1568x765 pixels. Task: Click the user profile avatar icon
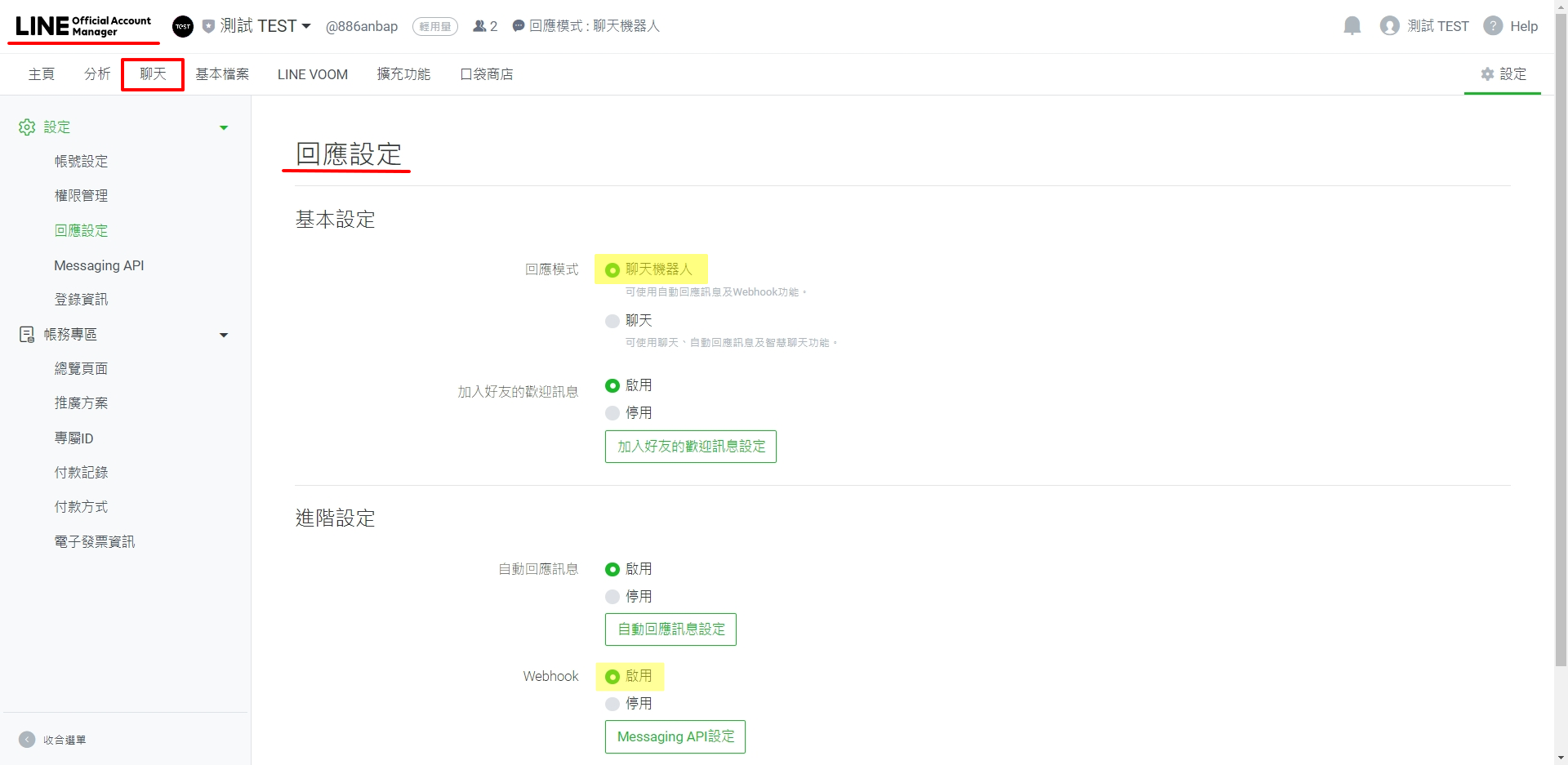click(x=1389, y=26)
